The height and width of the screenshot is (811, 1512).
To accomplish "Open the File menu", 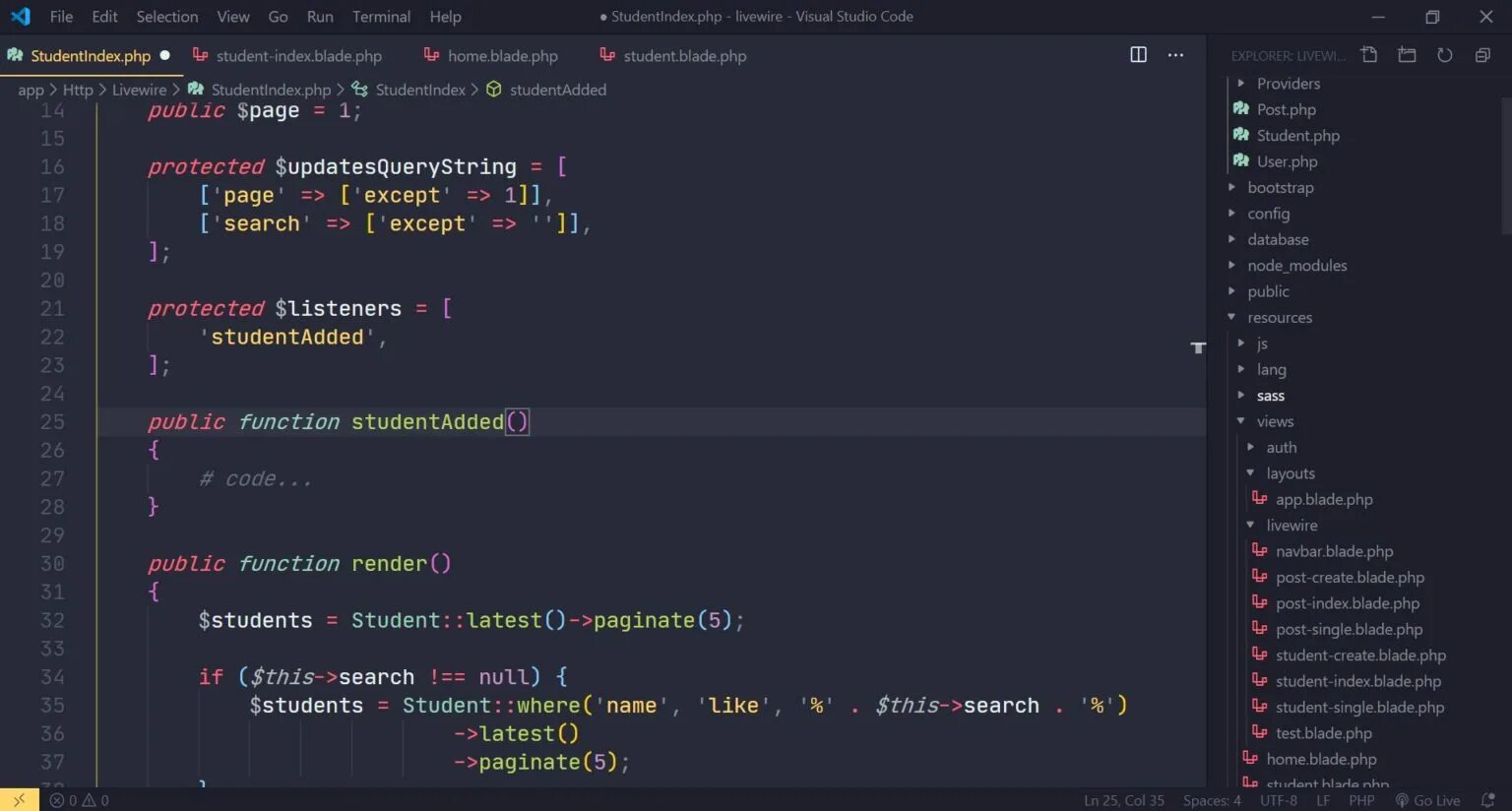I will click(x=61, y=17).
